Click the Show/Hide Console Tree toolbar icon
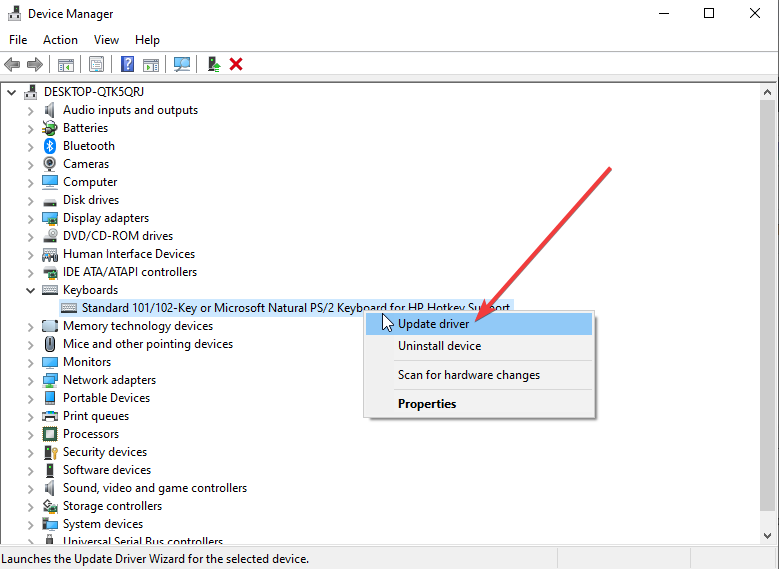The image size is (779, 569). (x=66, y=65)
